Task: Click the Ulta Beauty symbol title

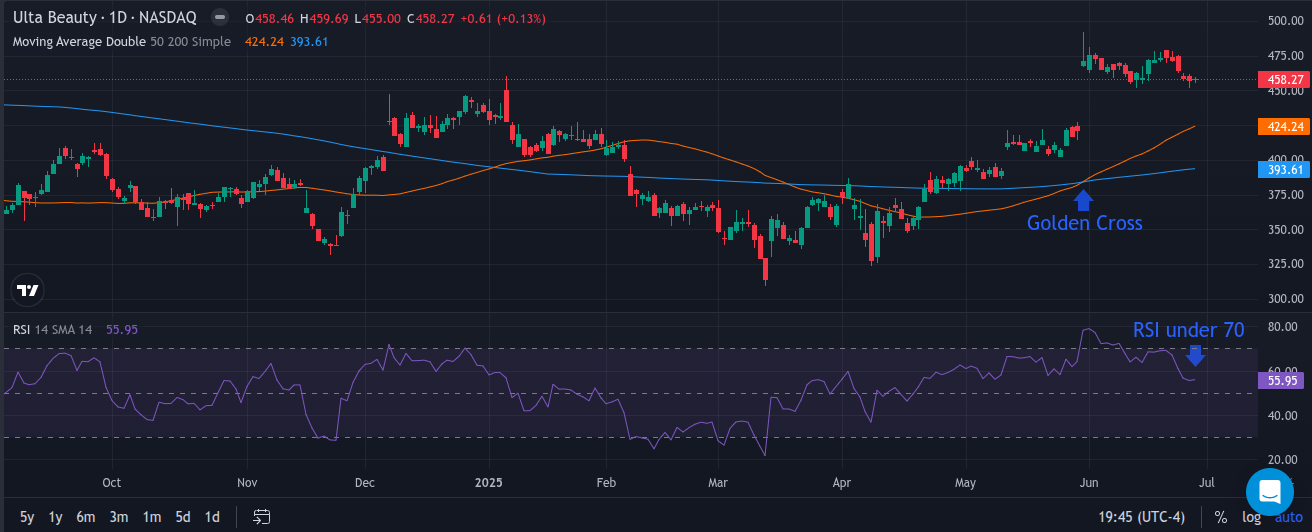Action: click(104, 18)
